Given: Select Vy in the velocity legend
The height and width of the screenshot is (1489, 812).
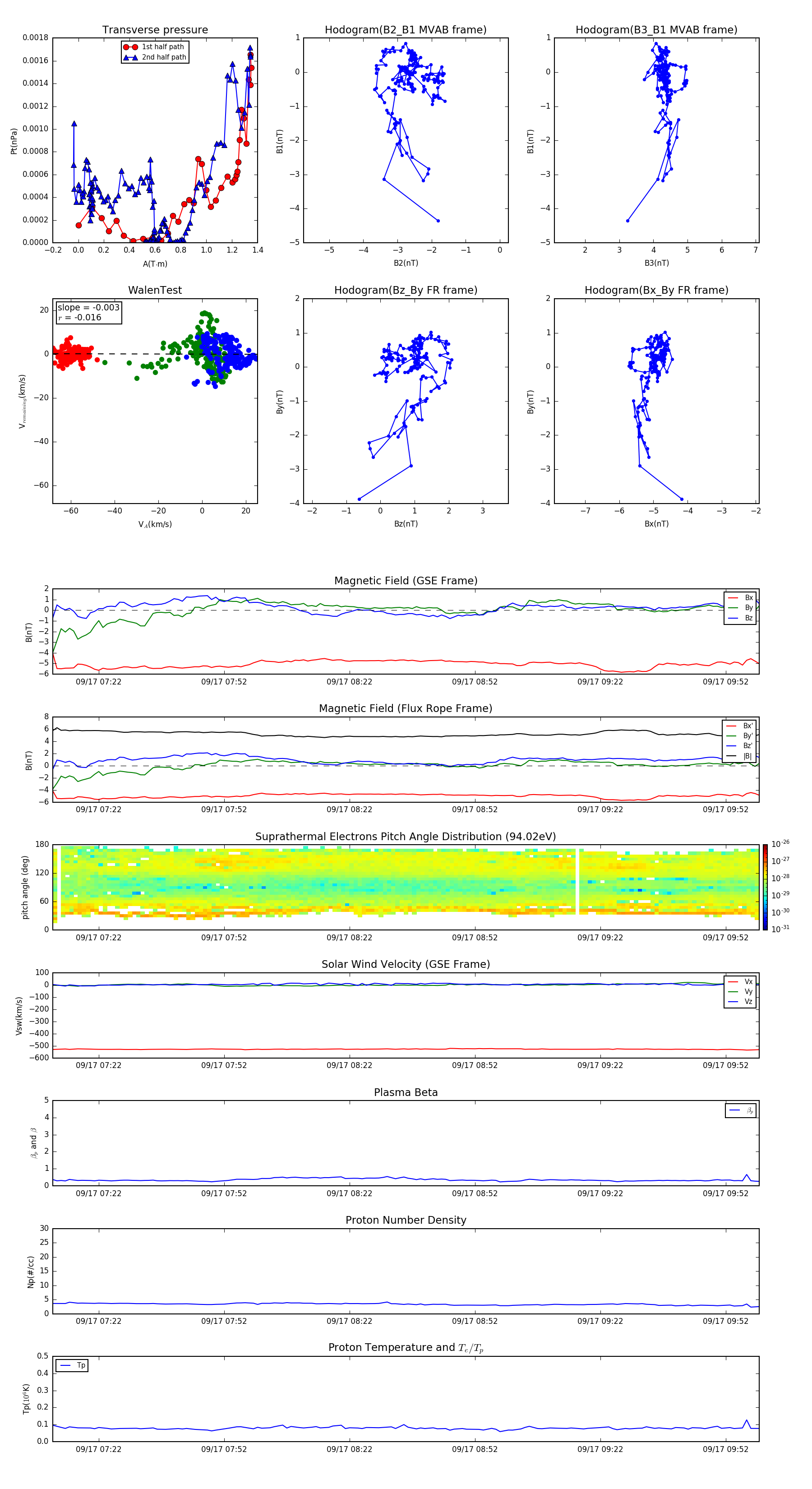Looking at the screenshot, I should [741, 991].
